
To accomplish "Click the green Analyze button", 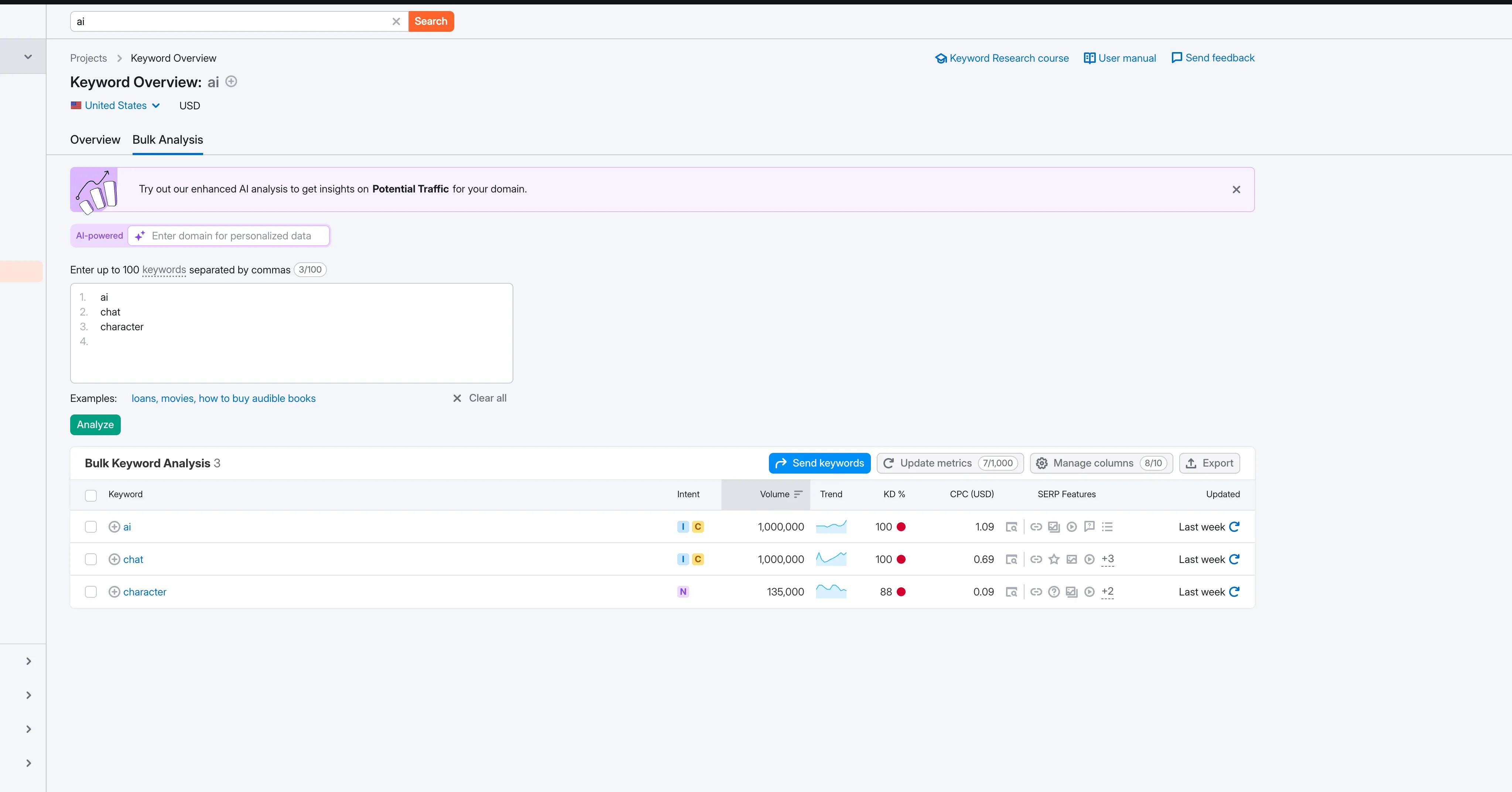I will click(x=95, y=424).
